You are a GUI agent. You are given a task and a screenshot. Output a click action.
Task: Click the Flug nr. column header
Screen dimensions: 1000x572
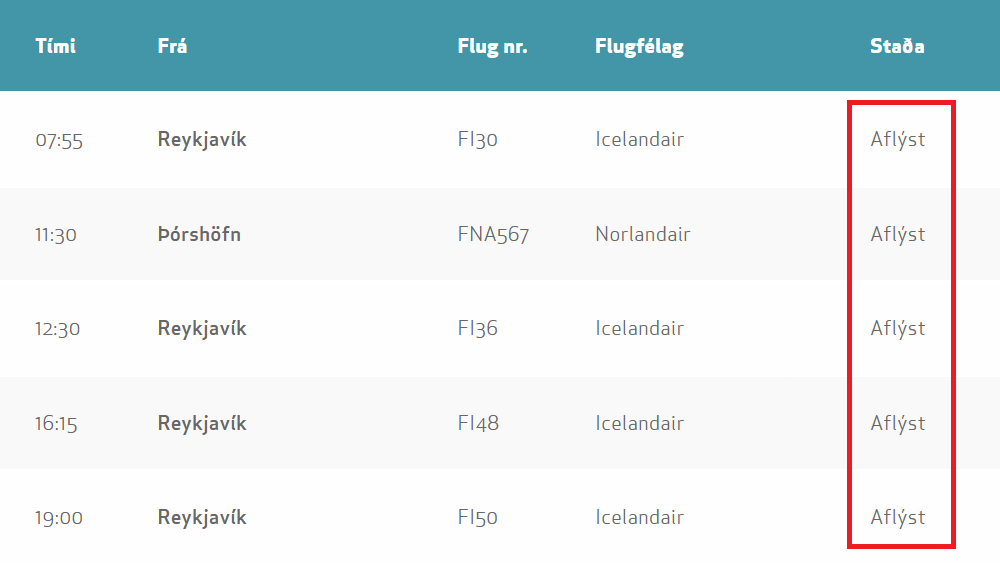tap(492, 47)
